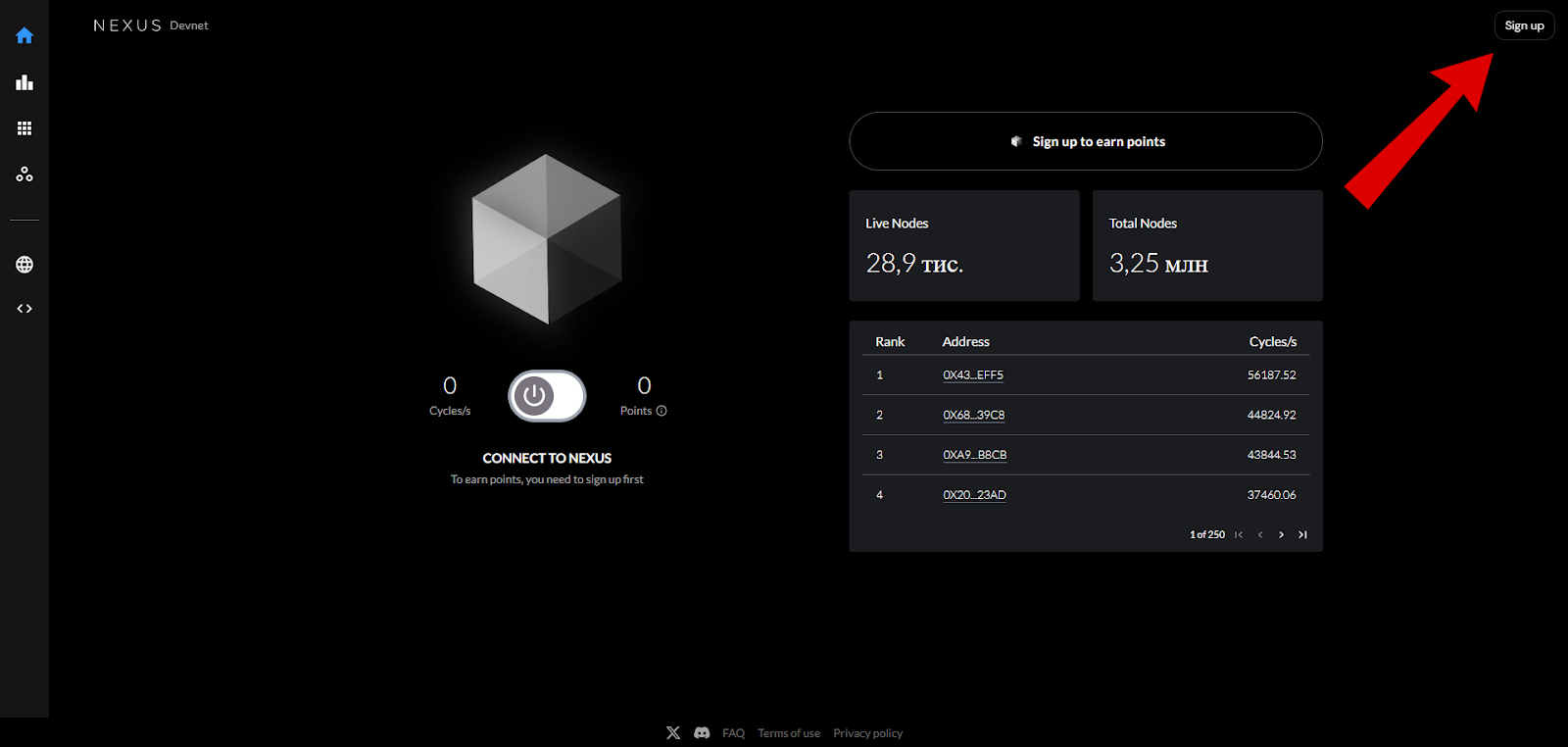1568x747 pixels.
Task: Open the bar chart leaderboard icon
Action: coord(24,82)
